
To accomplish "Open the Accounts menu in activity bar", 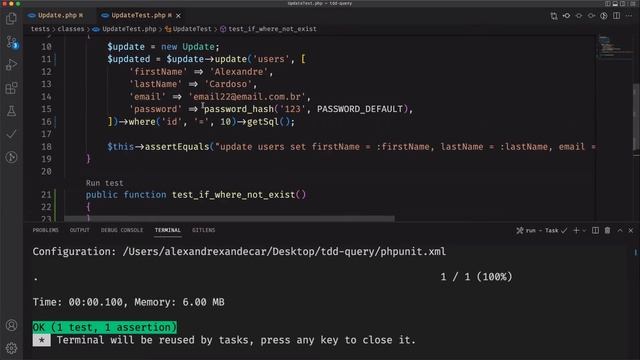I will (x=11, y=325).
